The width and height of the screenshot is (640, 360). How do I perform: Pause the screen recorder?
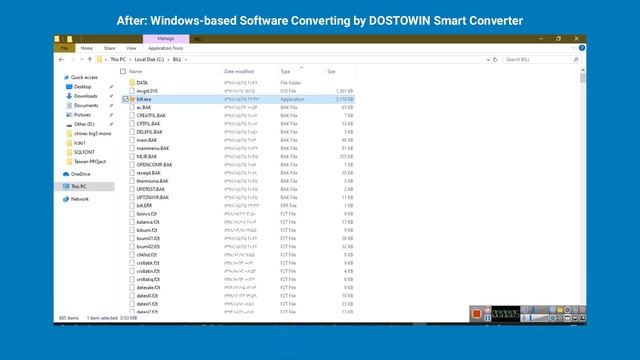coord(487,318)
